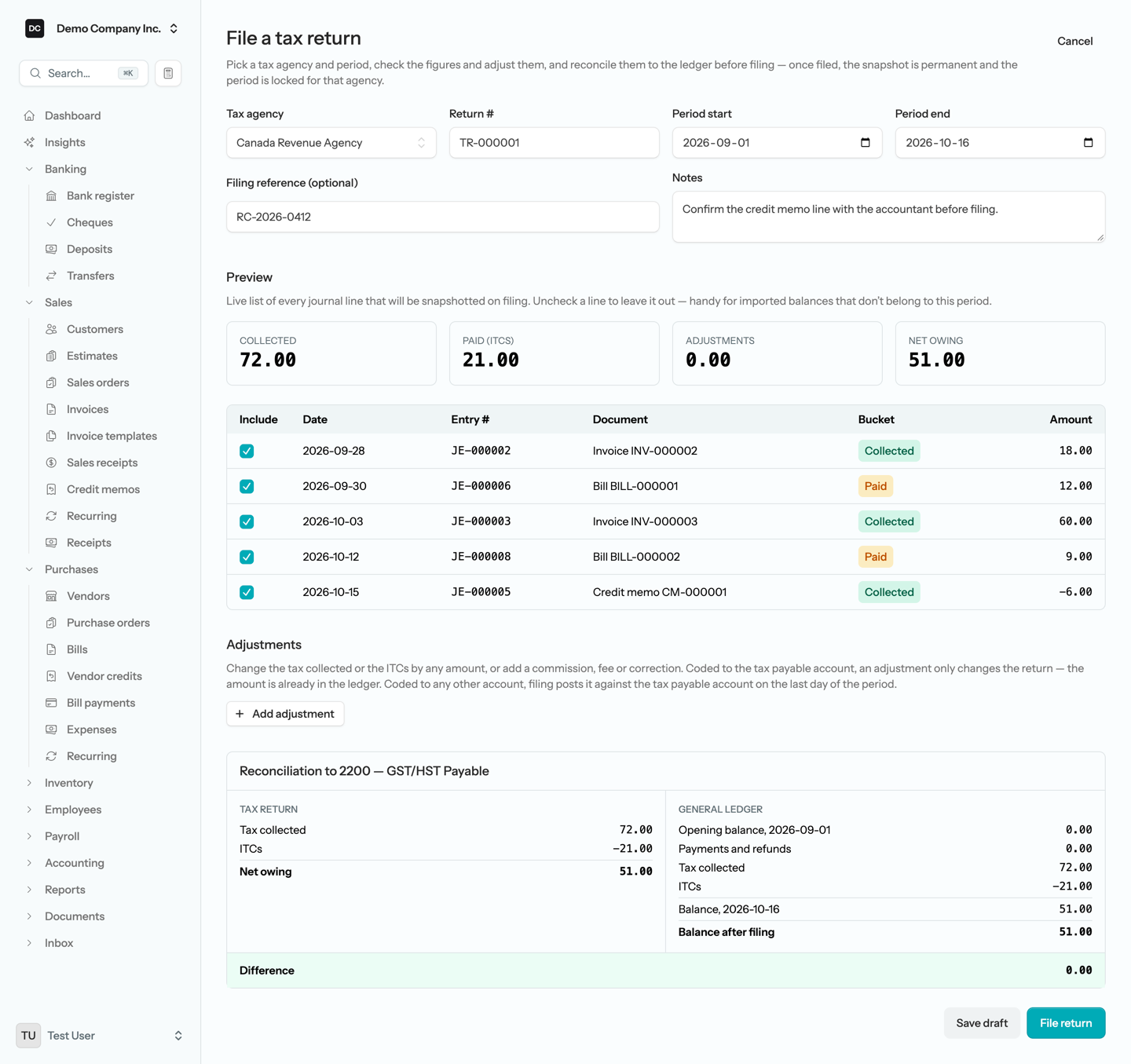This screenshot has height=1064, width=1131.
Task: Open the Tax agency dropdown
Action: [331, 143]
